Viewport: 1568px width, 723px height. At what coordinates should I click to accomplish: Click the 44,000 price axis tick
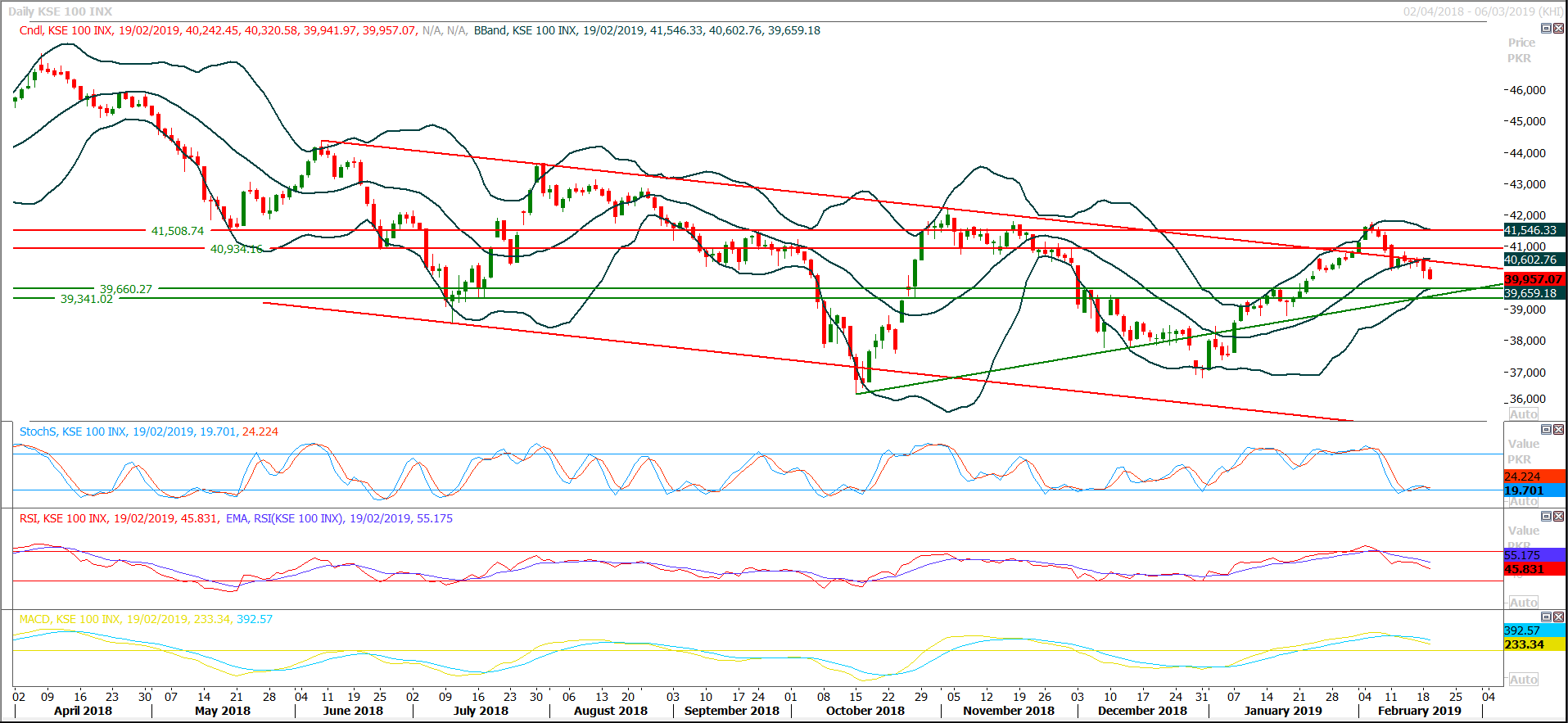tap(1528, 153)
